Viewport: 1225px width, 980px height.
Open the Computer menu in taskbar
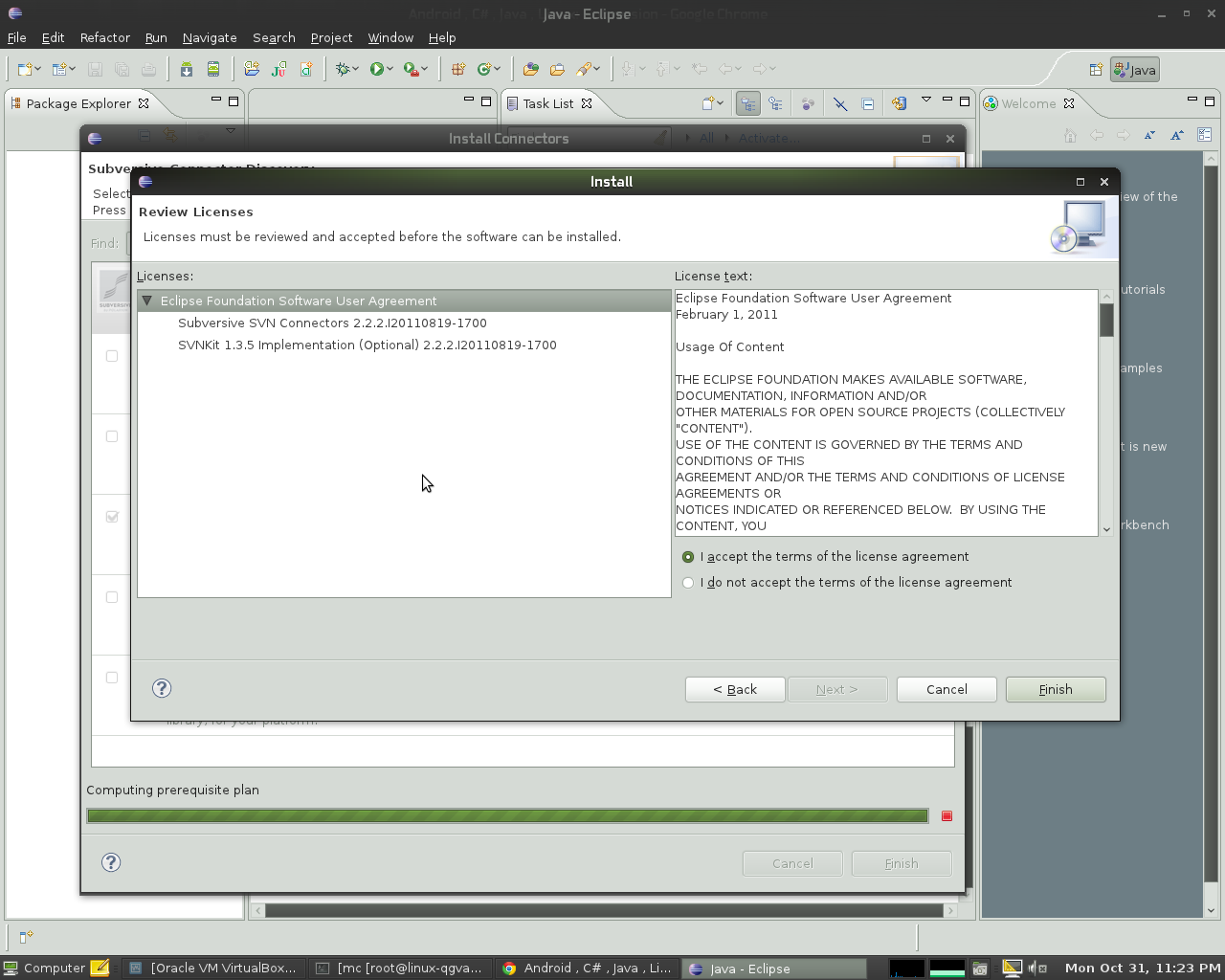(x=44, y=968)
